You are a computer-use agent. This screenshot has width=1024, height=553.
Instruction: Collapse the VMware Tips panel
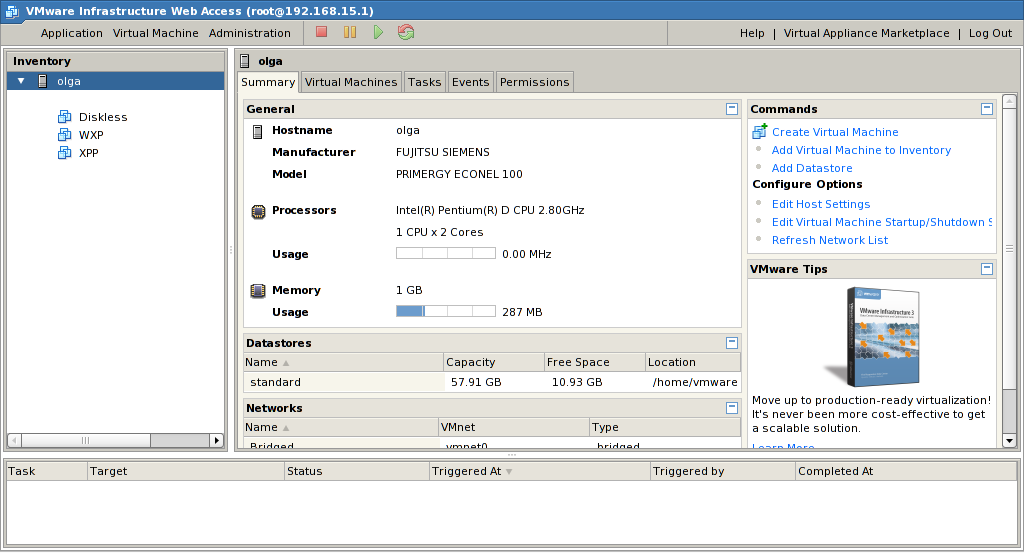(x=987, y=269)
